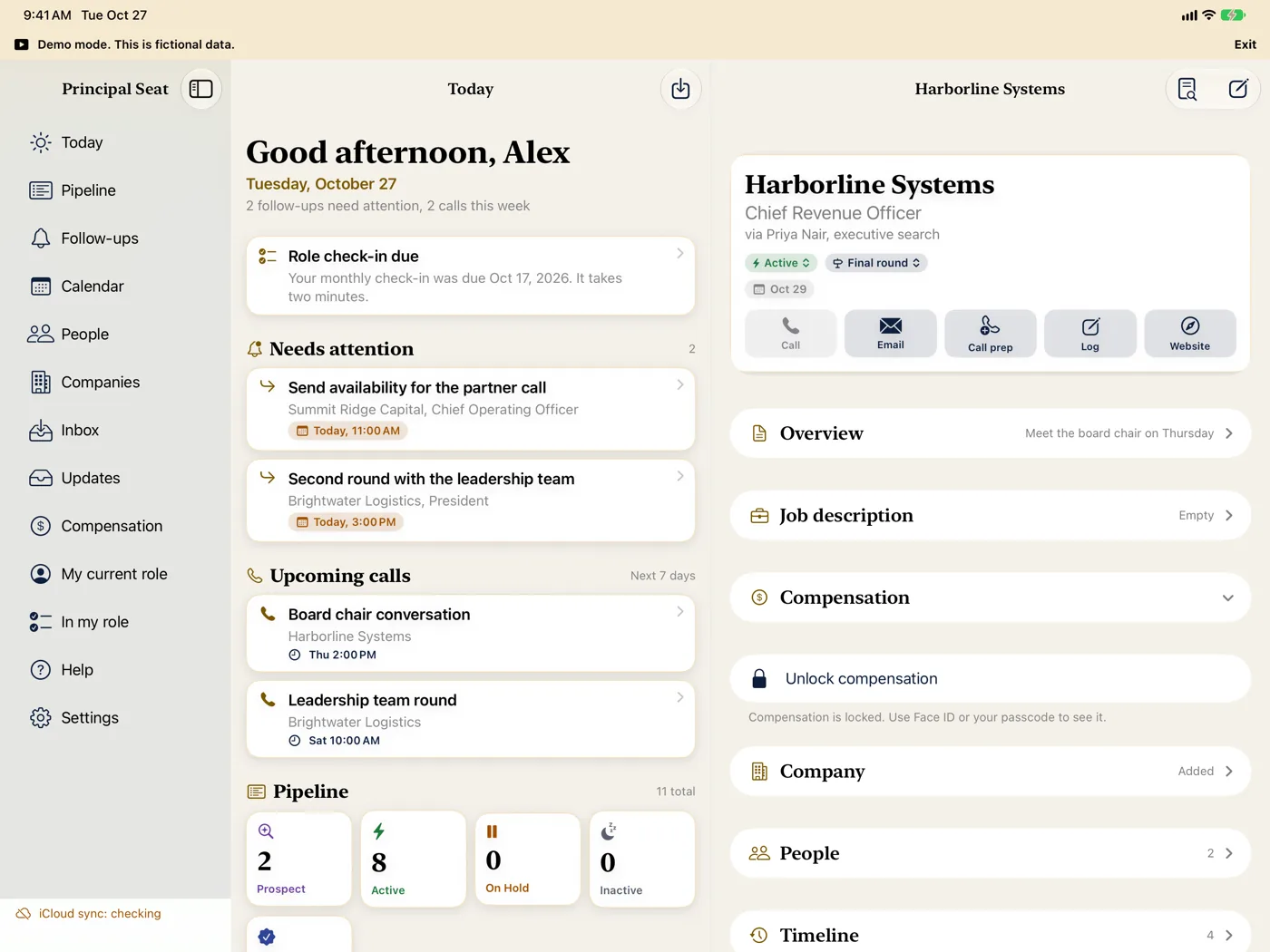Open the Active status dropdown
1270x952 pixels.
coord(781,263)
